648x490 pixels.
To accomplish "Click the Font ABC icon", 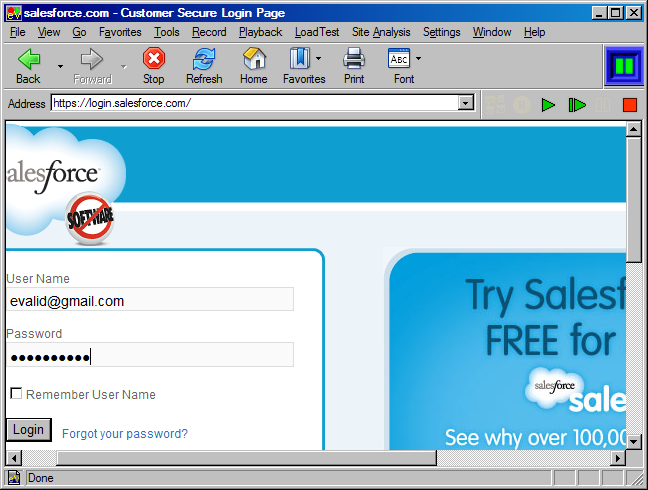I will coord(399,58).
